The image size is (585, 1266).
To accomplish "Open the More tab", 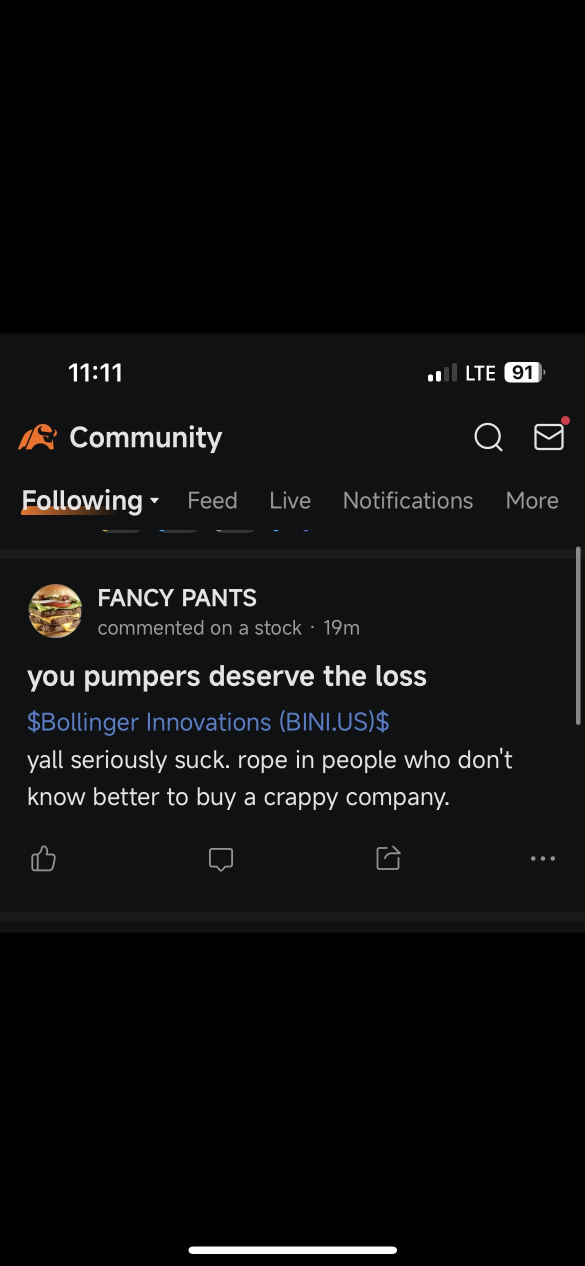I will pos(532,500).
